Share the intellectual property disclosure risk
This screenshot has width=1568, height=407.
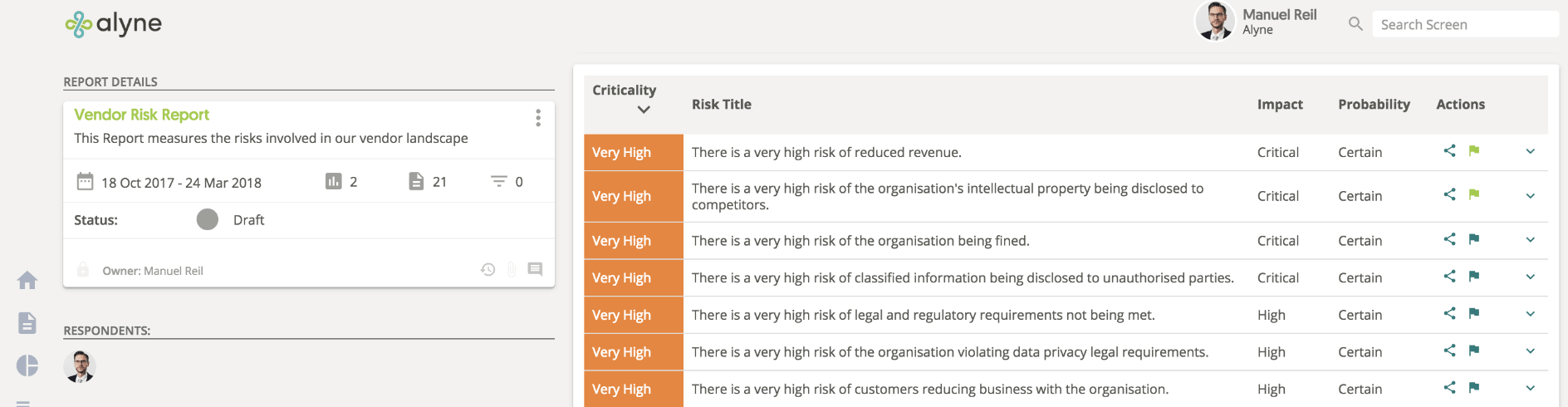[x=1449, y=194]
